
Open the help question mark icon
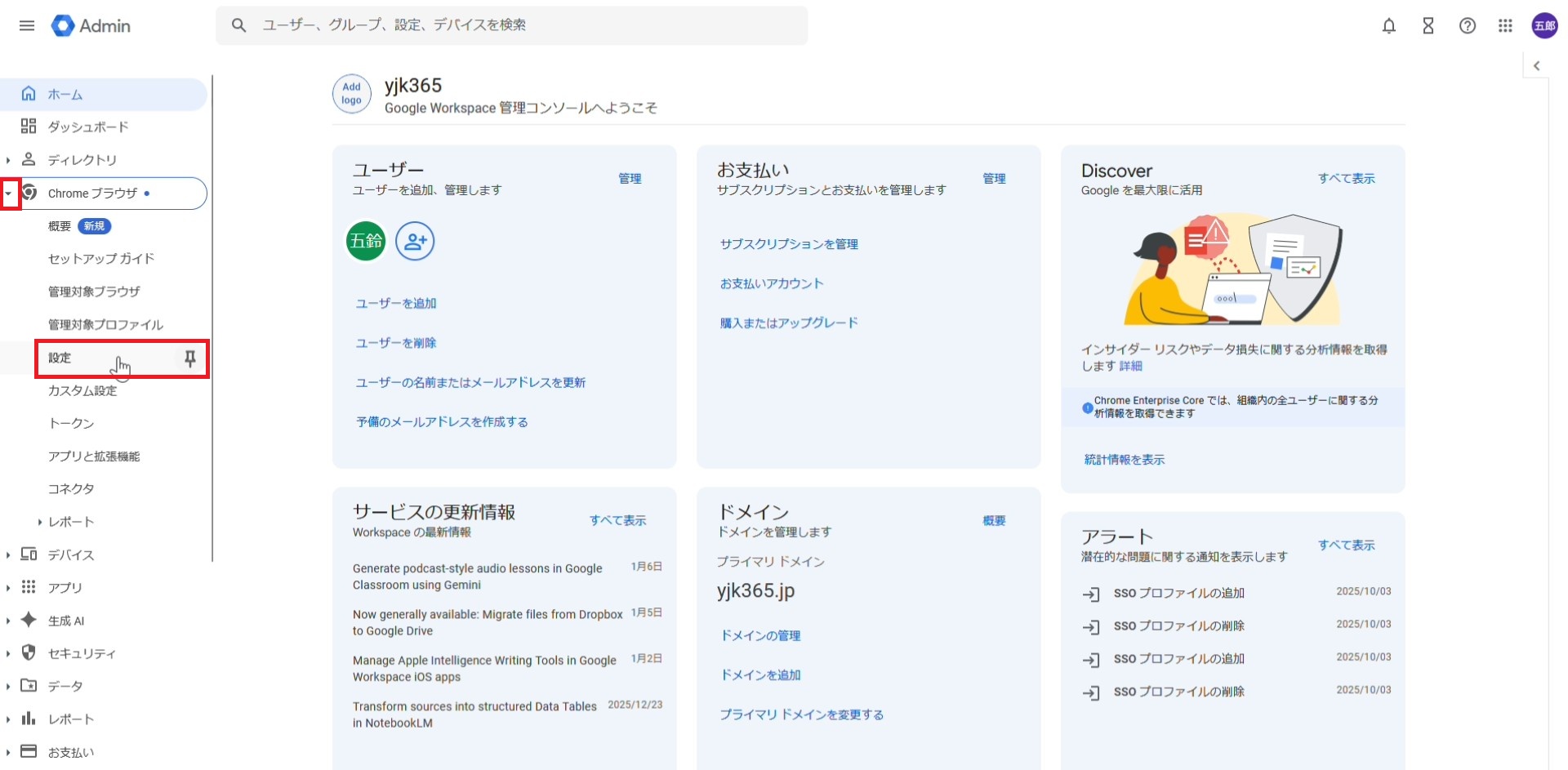[x=1467, y=26]
